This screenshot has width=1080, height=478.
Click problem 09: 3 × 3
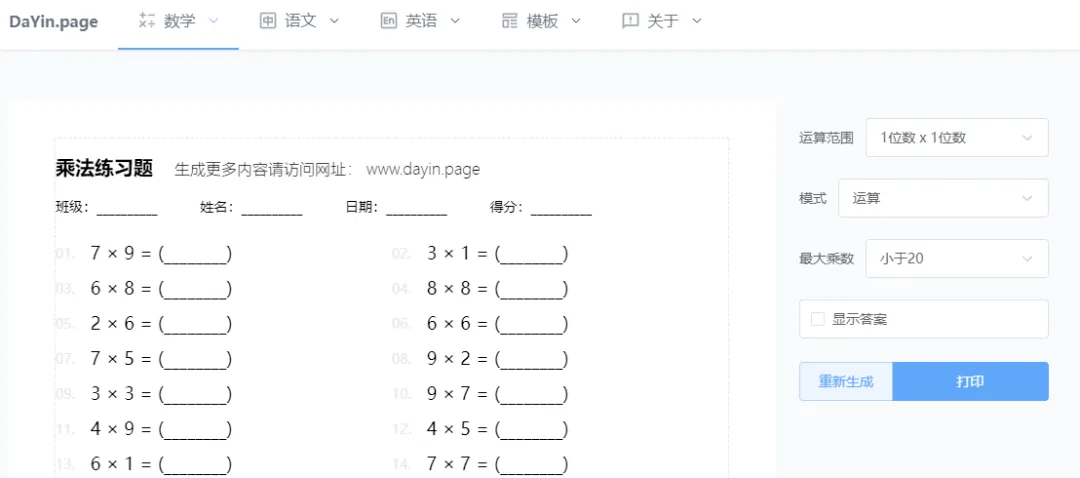tap(161, 394)
